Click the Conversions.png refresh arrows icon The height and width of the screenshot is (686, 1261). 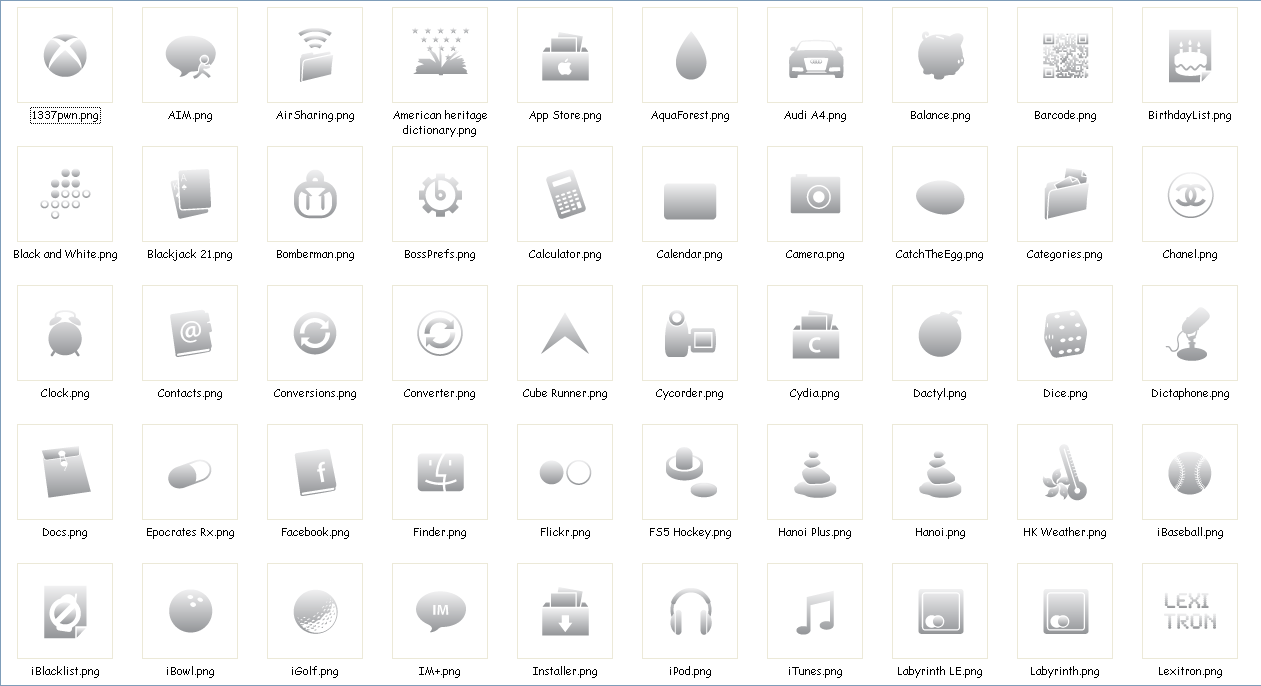[x=315, y=333]
